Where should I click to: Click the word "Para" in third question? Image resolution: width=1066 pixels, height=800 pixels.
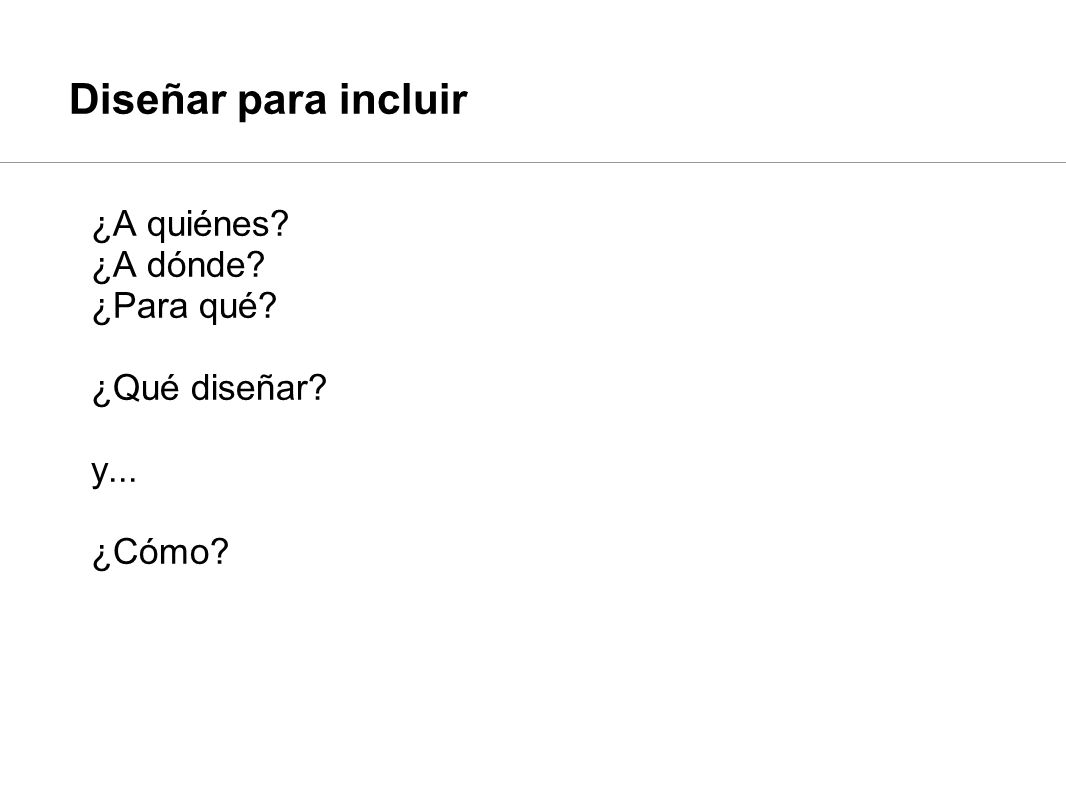click(x=150, y=306)
